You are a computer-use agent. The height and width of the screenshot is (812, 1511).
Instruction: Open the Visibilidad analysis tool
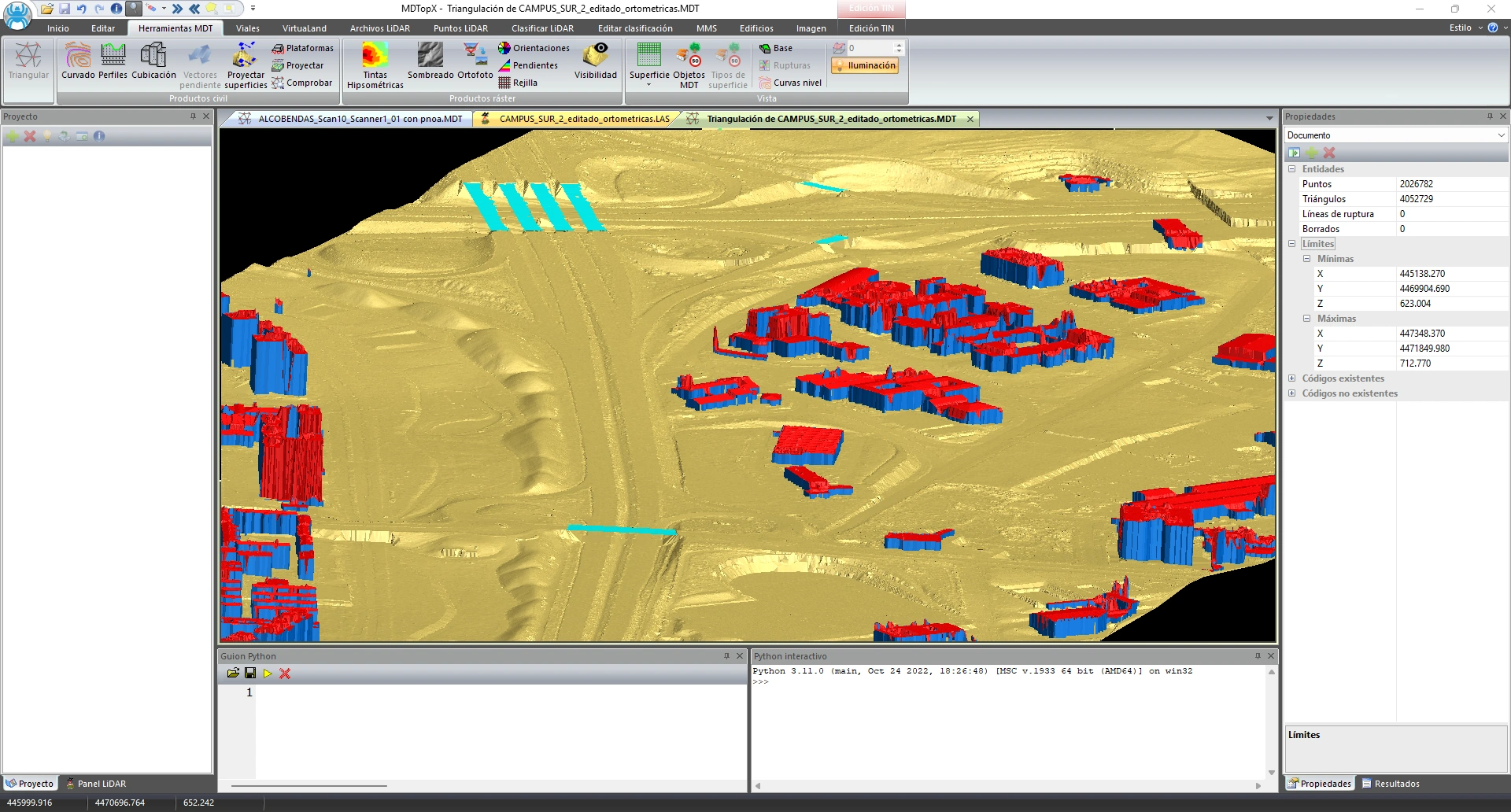[596, 61]
